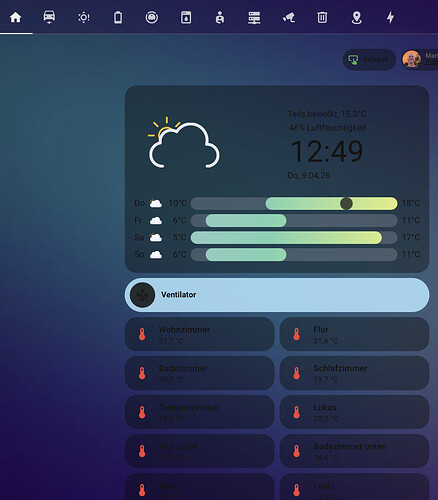Open the security camera tab icon

[x=288, y=17]
